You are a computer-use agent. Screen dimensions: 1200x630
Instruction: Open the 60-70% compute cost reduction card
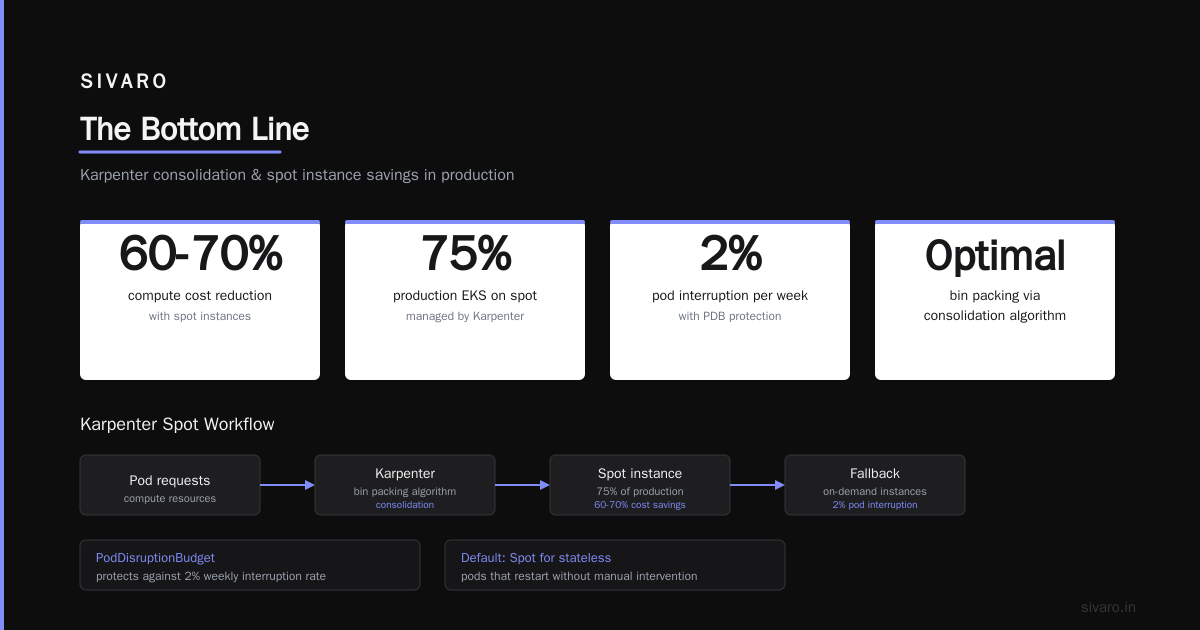[x=200, y=300]
